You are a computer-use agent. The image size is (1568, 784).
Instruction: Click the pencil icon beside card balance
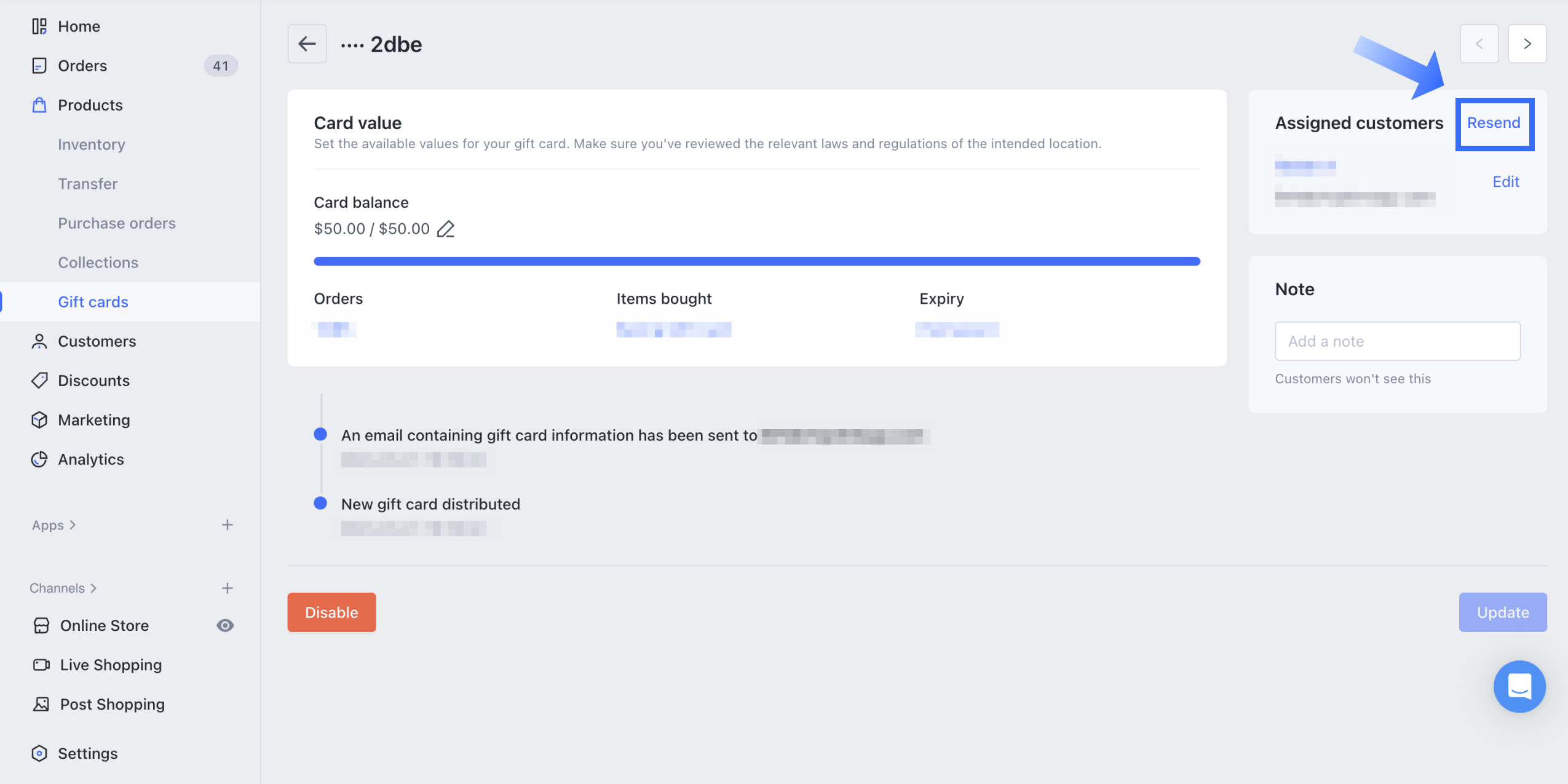(446, 229)
